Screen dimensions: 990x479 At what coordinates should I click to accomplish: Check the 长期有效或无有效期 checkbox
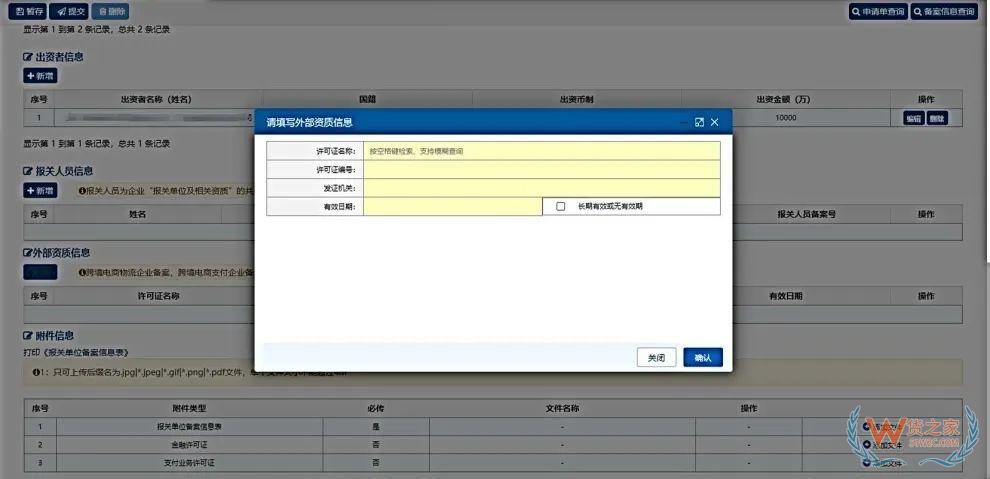point(560,207)
